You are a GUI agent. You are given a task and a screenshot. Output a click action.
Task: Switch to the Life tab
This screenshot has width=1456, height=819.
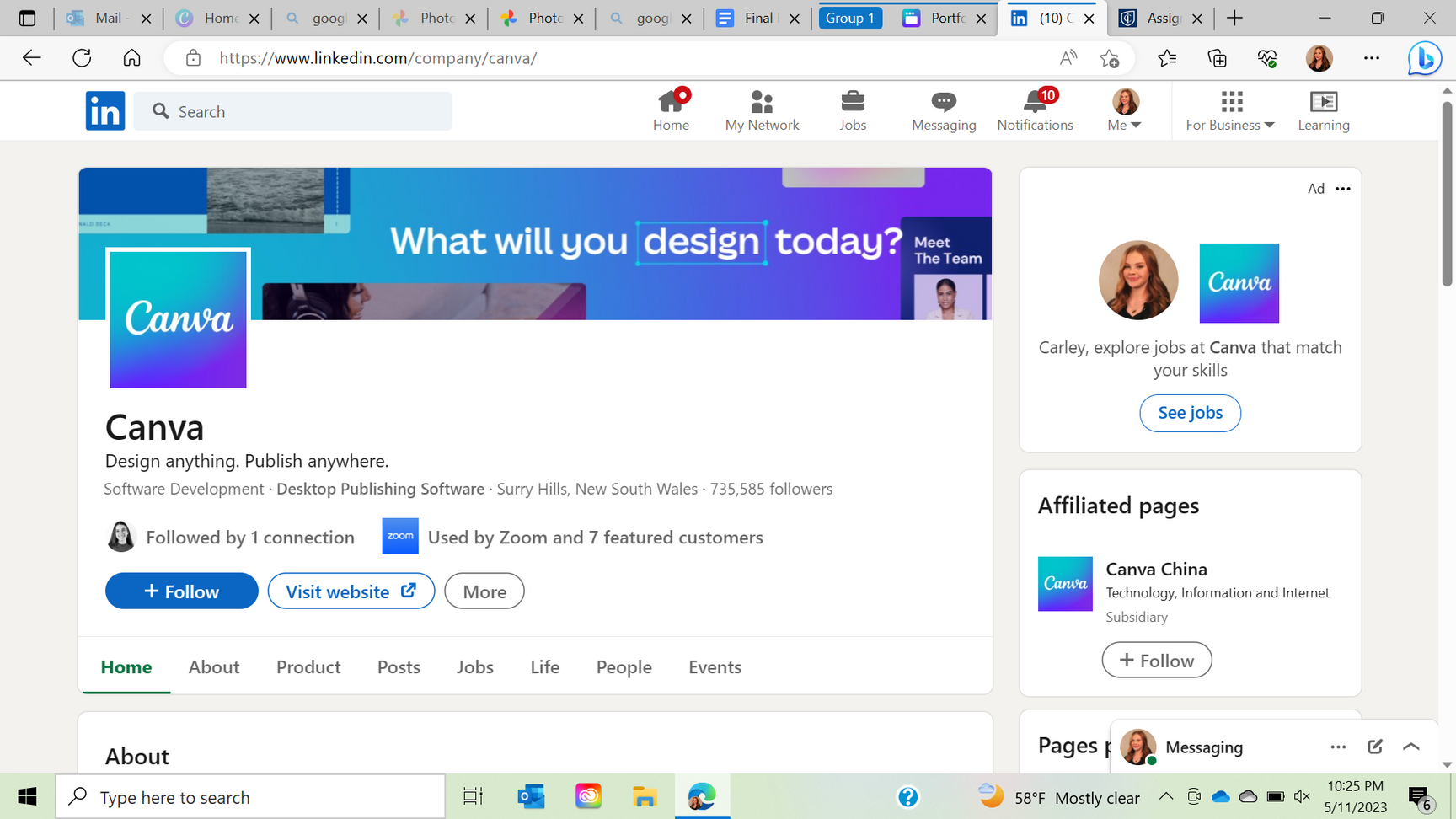point(545,666)
